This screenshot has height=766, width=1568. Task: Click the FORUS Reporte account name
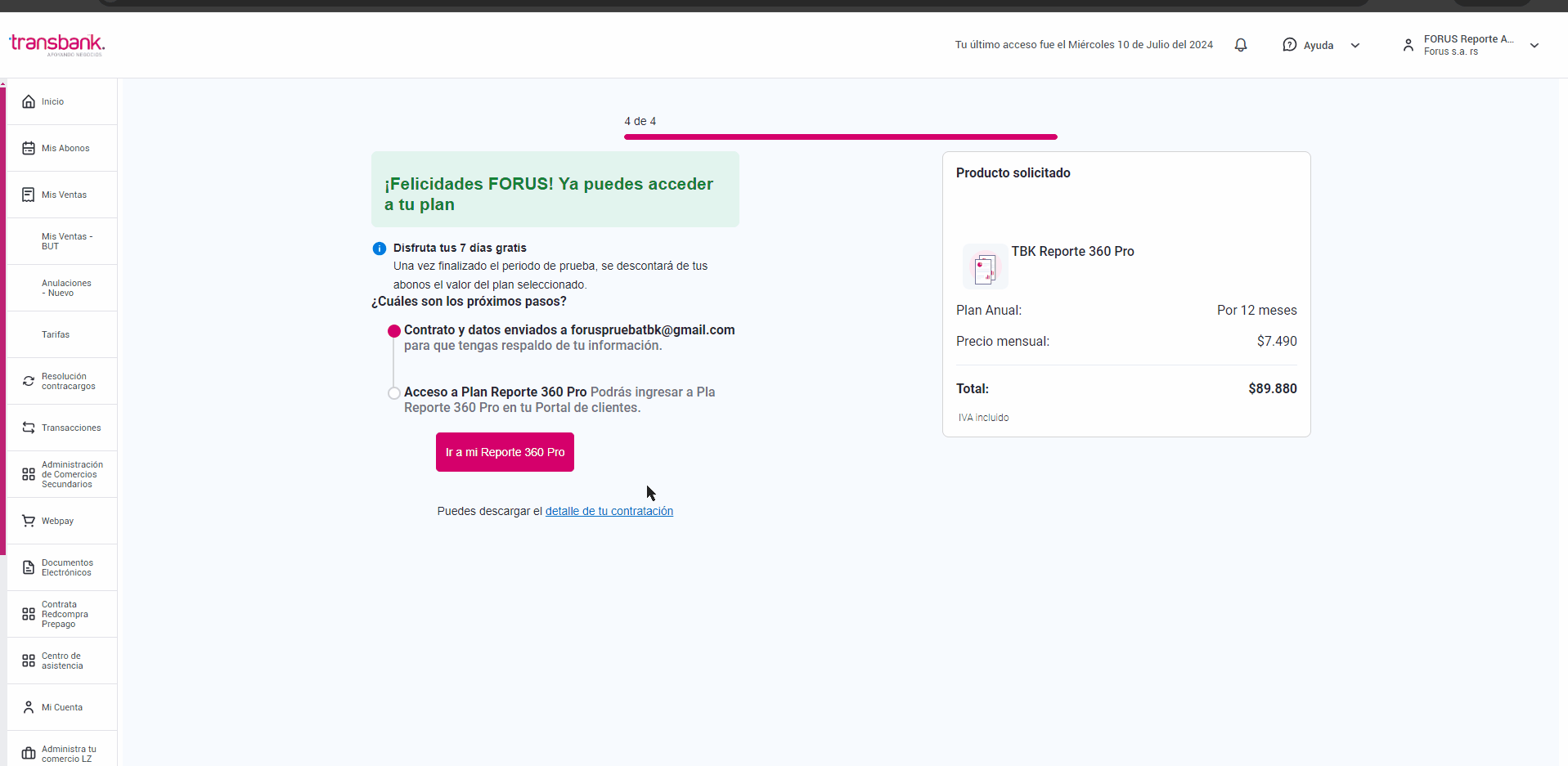click(1468, 39)
